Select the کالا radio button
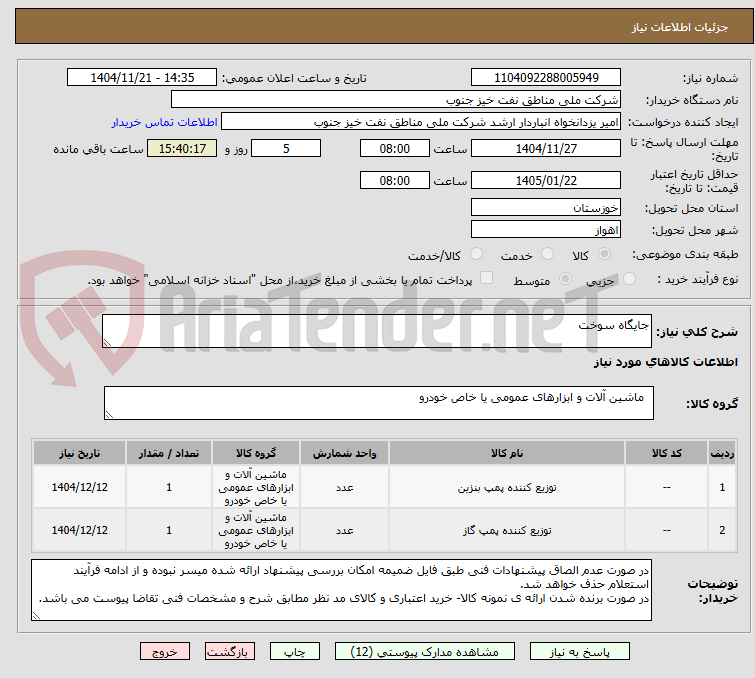The height and width of the screenshot is (678, 755). coord(604,253)
